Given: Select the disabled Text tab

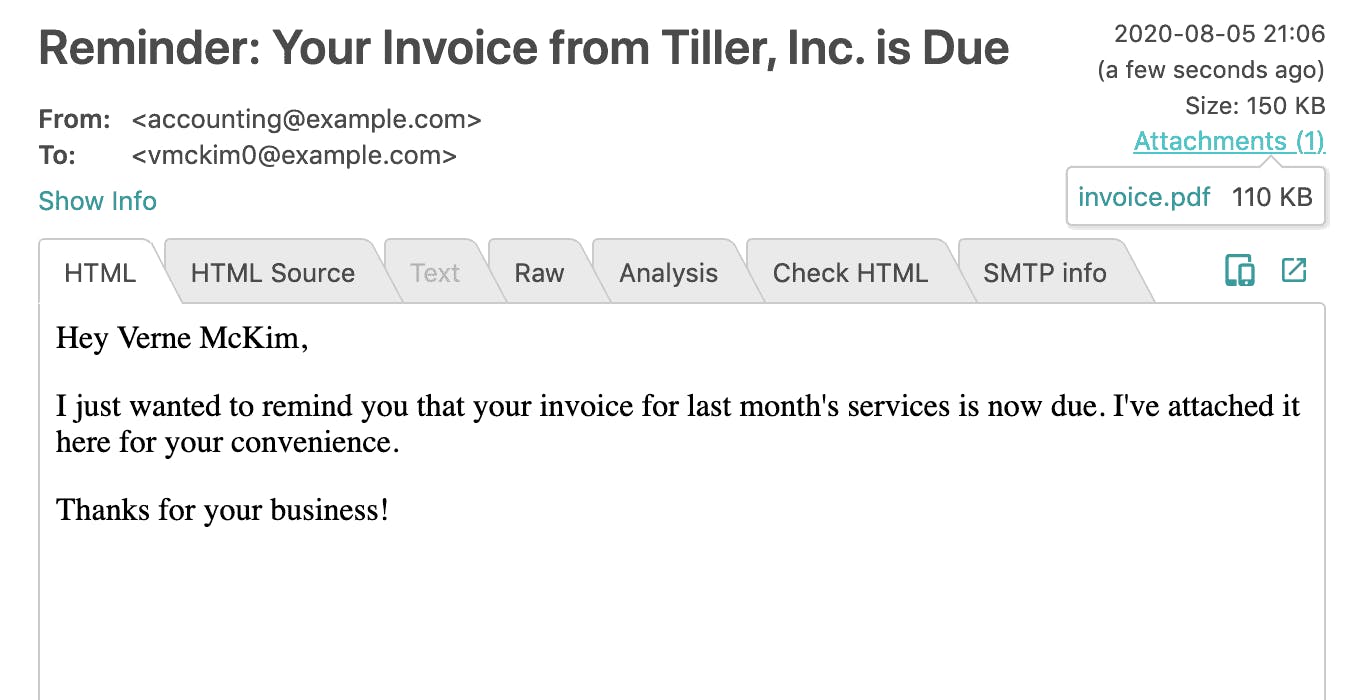Looking at the screenshot, I should [435, 273].
